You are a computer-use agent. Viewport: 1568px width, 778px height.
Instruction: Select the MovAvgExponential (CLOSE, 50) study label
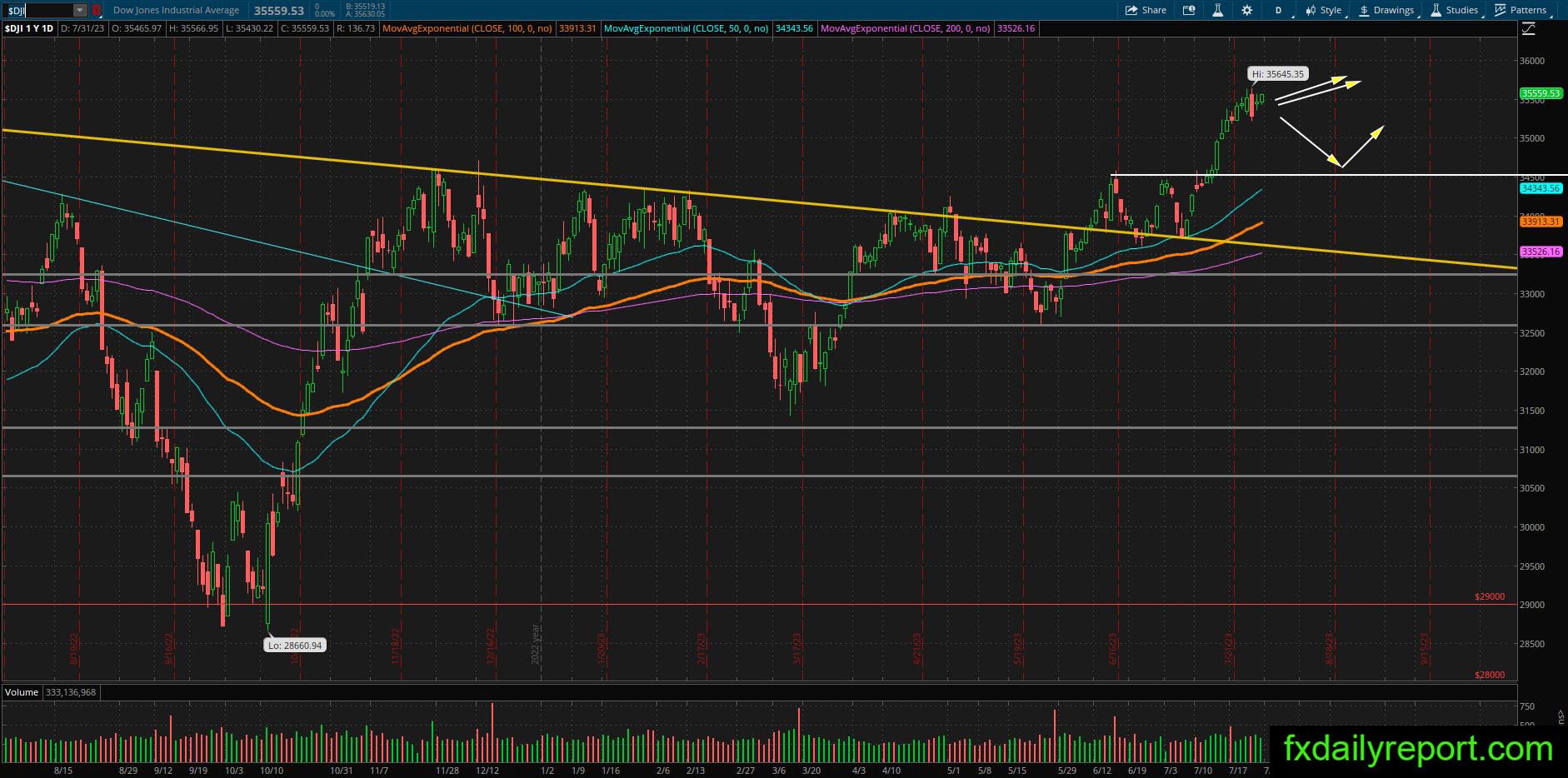[x=687, y=28]
